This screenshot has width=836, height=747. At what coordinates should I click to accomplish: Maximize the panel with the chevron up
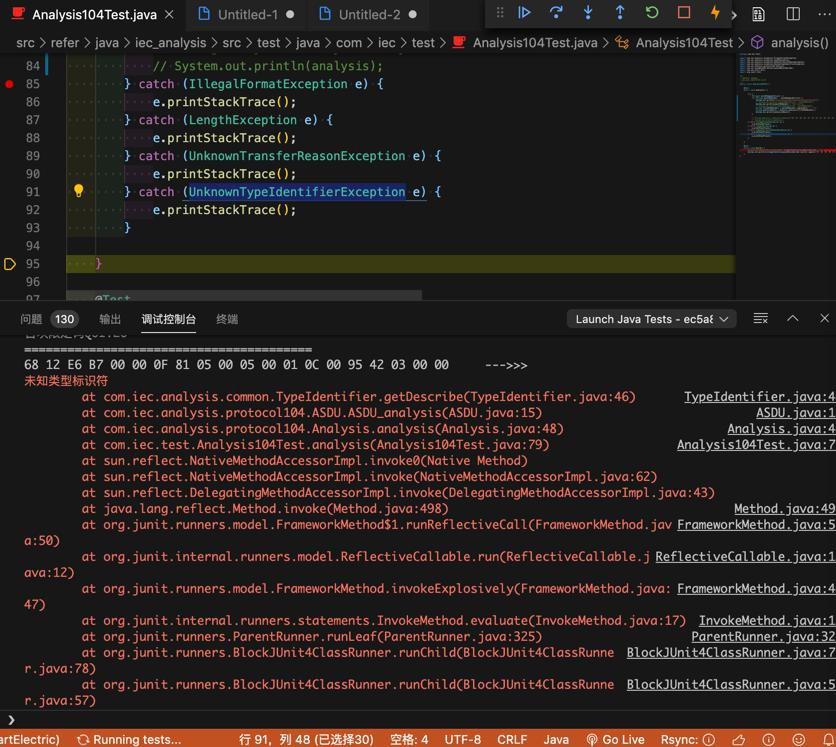pos(793,318)
